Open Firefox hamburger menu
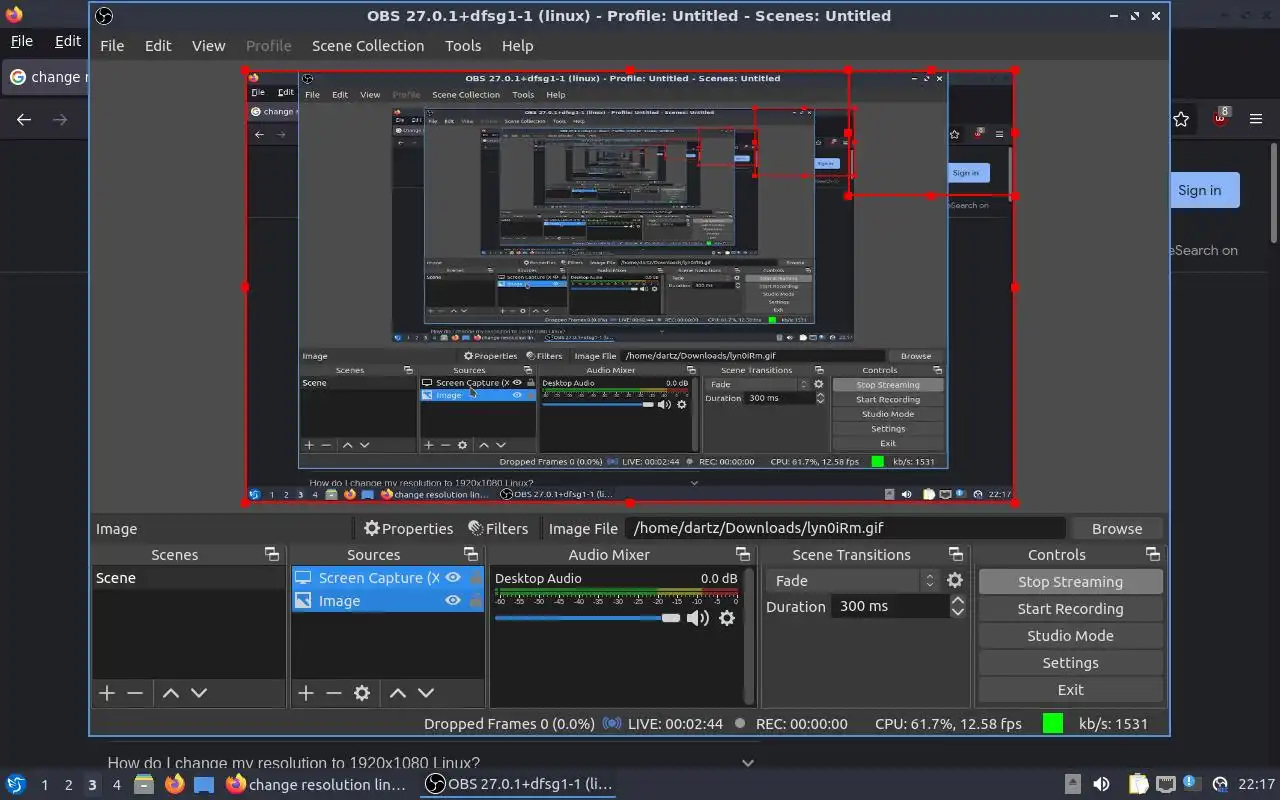 (x=1256, y=119)
